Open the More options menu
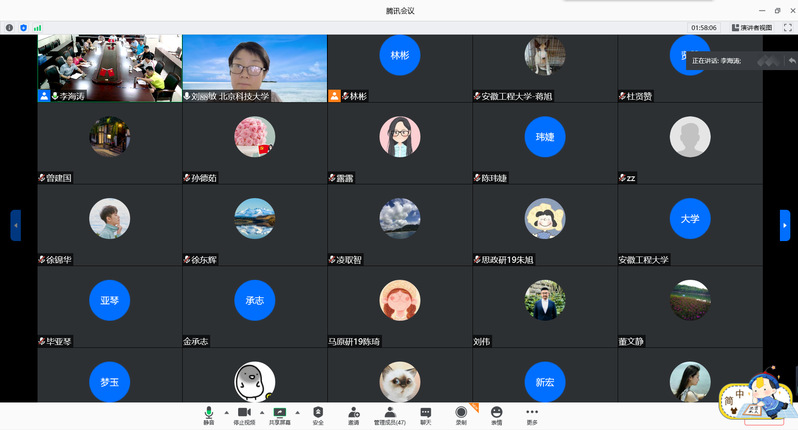This screenshot has width=798, height=430. pyautogui.click(x=532, y=413)
